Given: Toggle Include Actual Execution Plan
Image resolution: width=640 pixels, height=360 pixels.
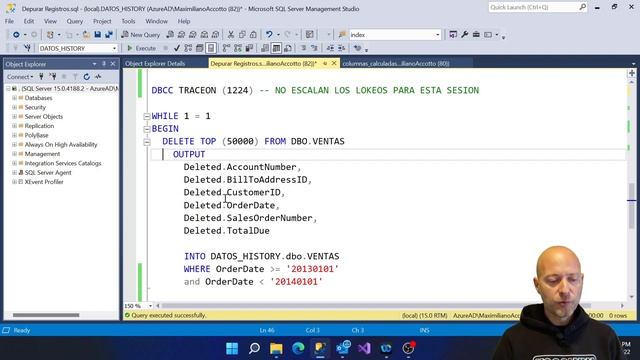Looking at the screenshot, I should coord(227,48).
